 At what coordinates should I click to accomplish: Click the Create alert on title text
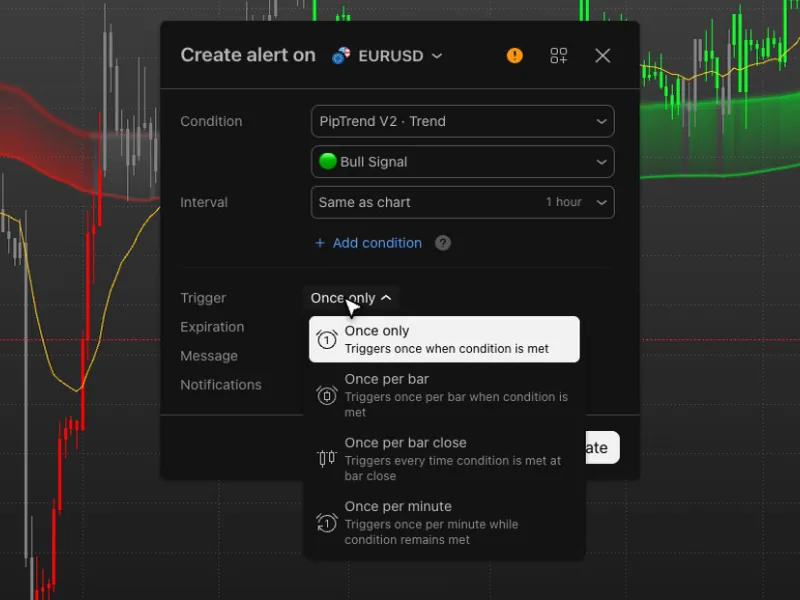tap(248, 55)
